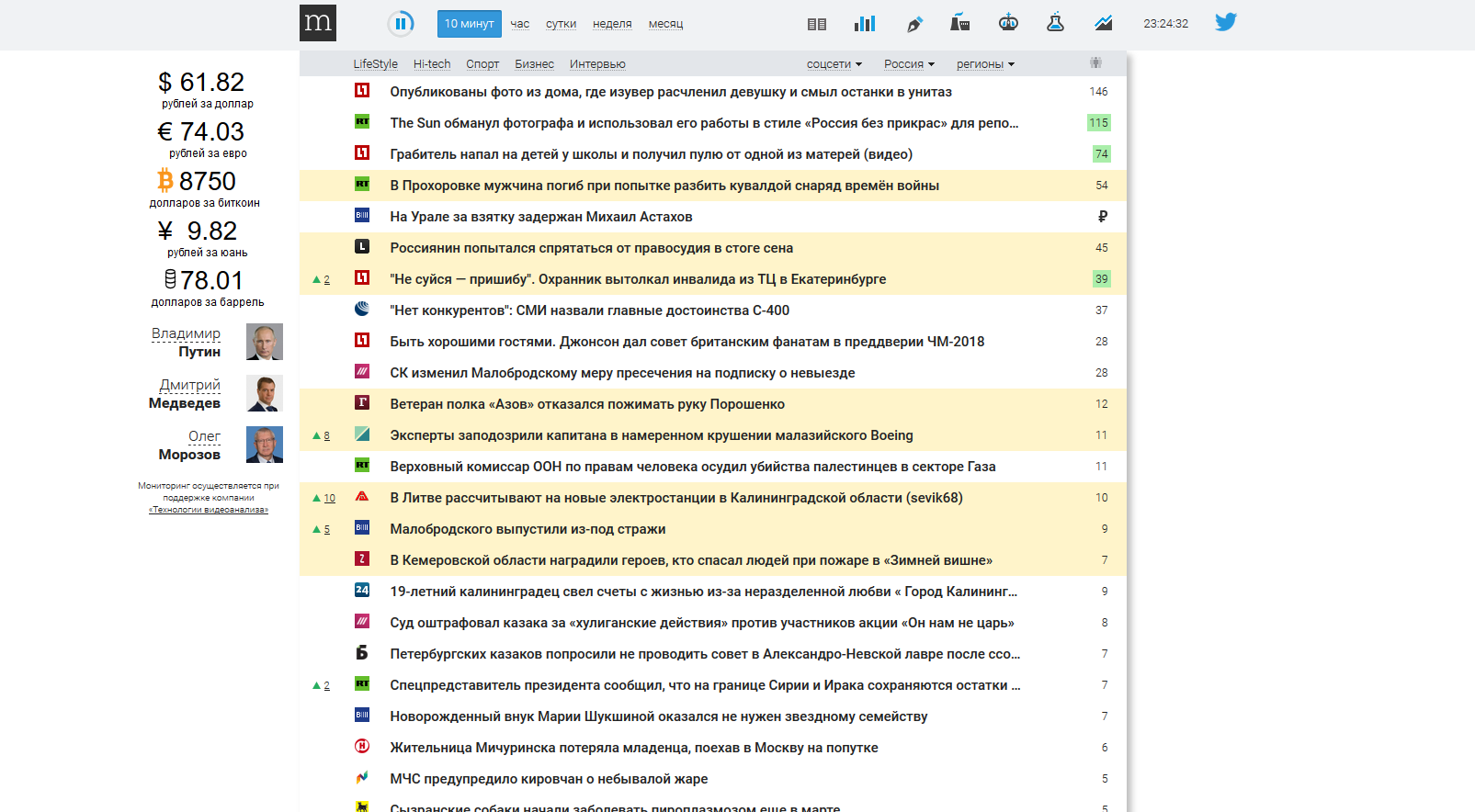
Task: Open 'Новорожденный внук Марии Шукшиной' headline
Action: [658, 716]
